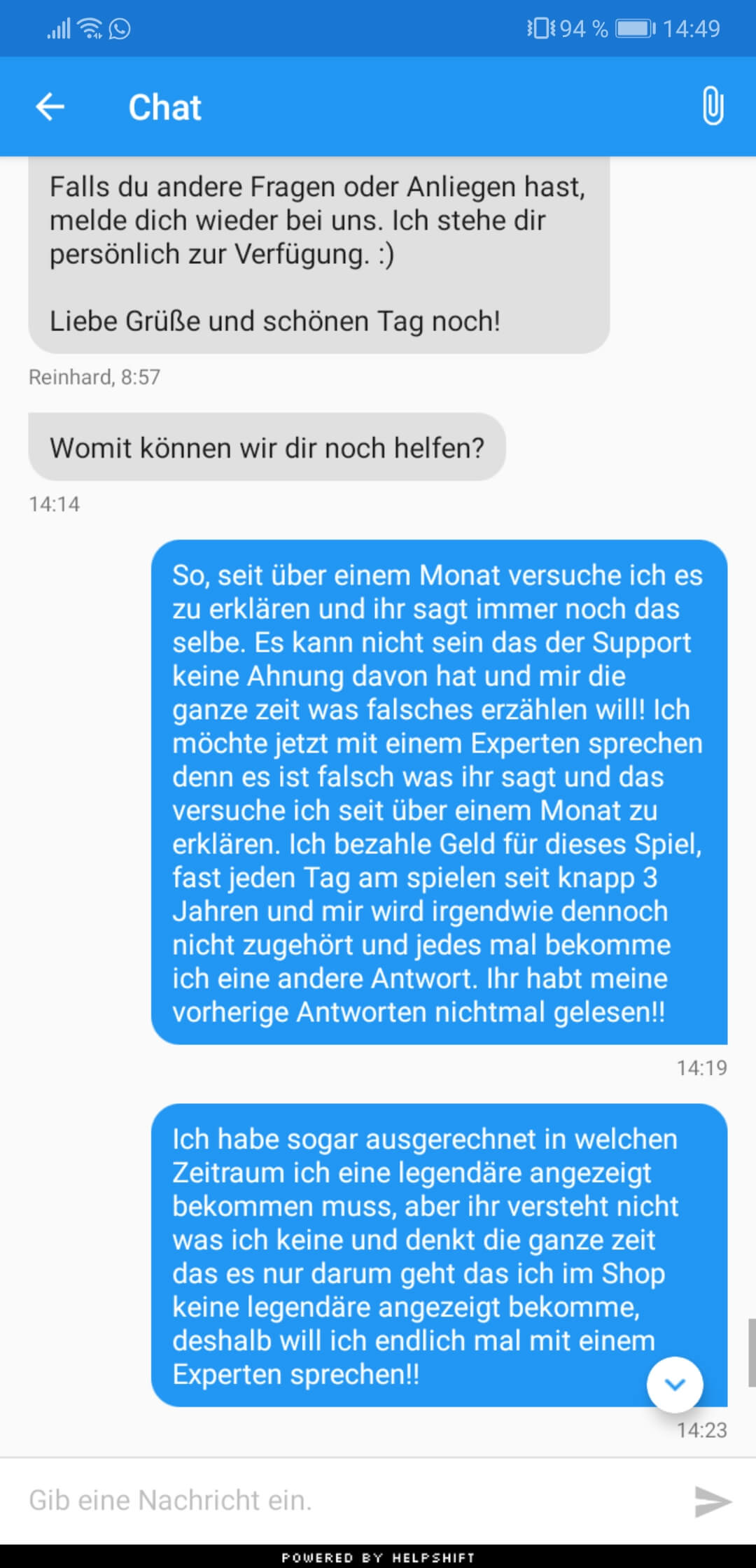Tap the Wi-Fi status icon
756x1568 pixels.
pos(90,29)
